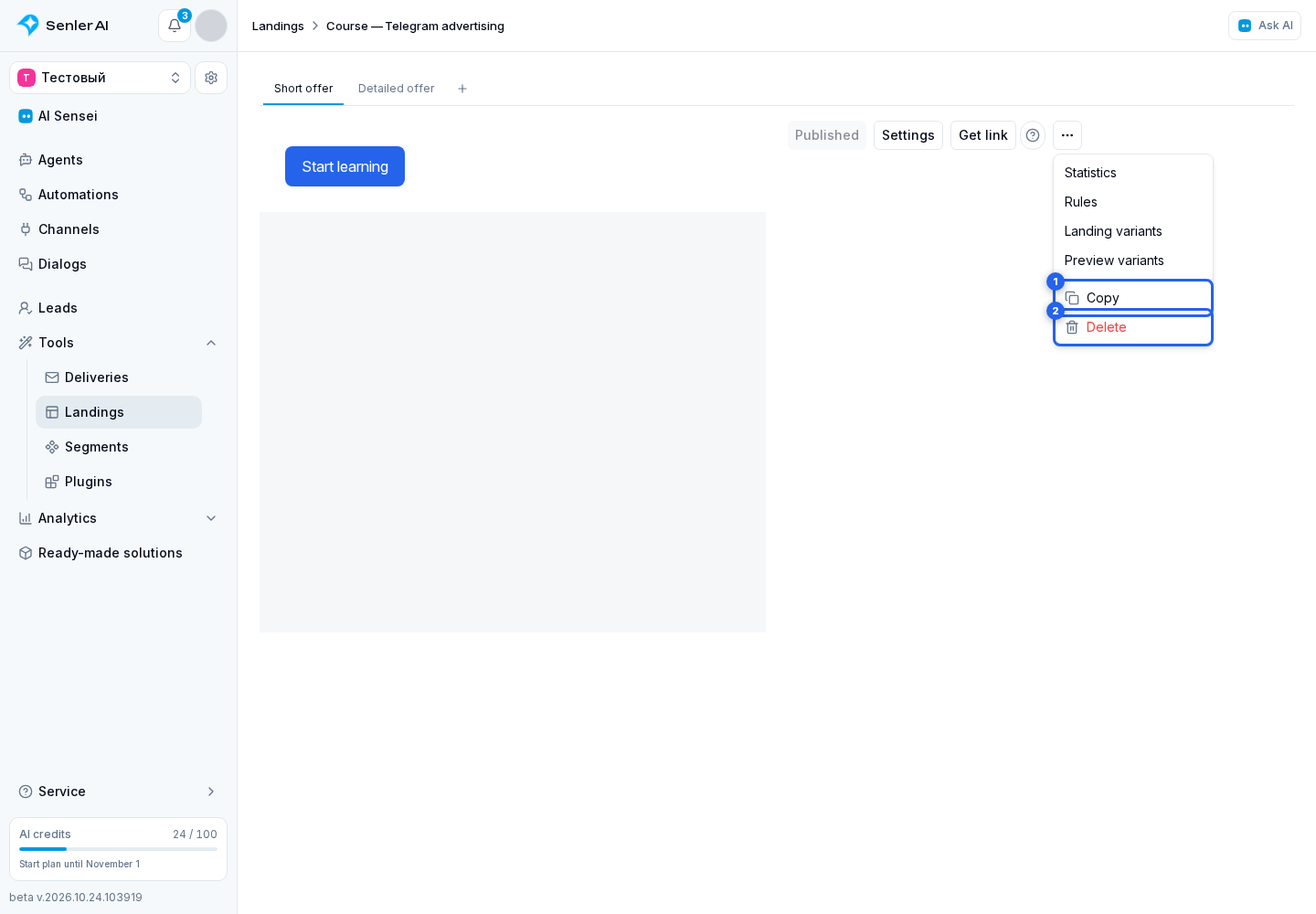Open the Ask AI assistant
1316x914 pixels.
[1265, 26]
